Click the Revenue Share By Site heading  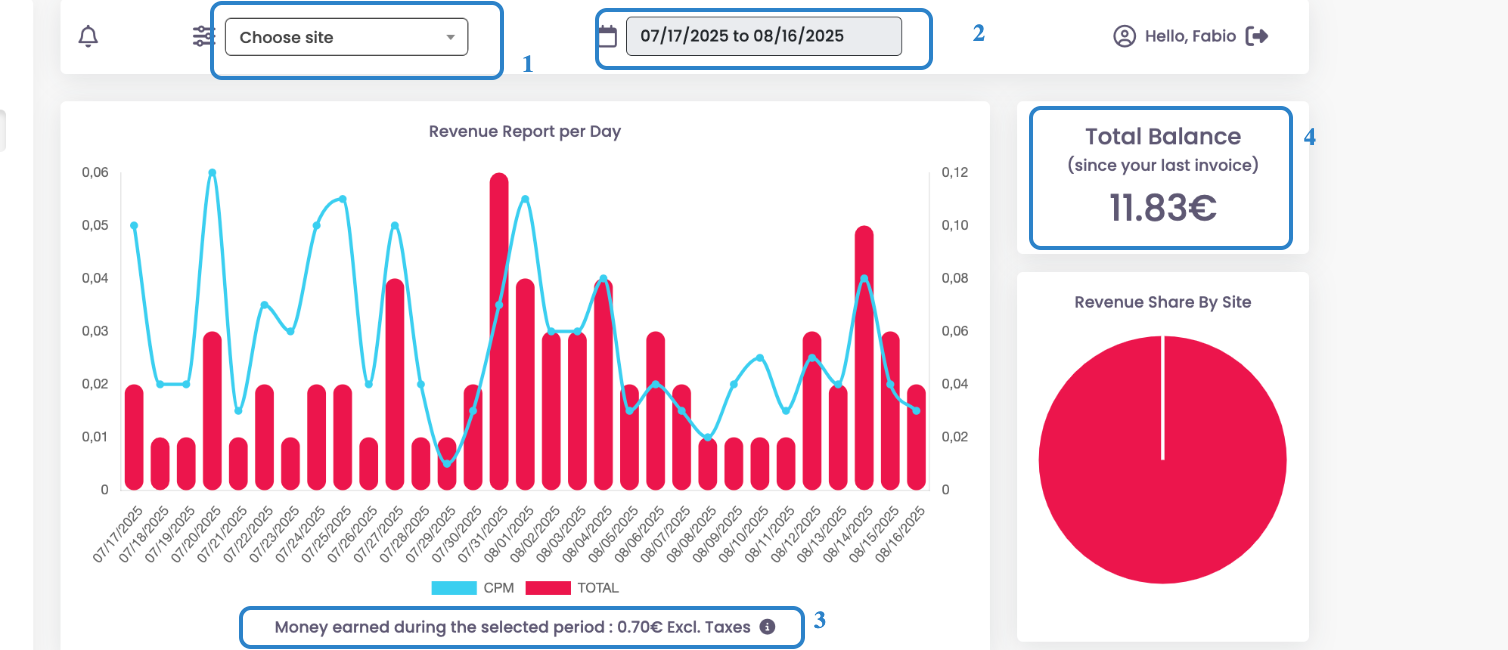1162,302
